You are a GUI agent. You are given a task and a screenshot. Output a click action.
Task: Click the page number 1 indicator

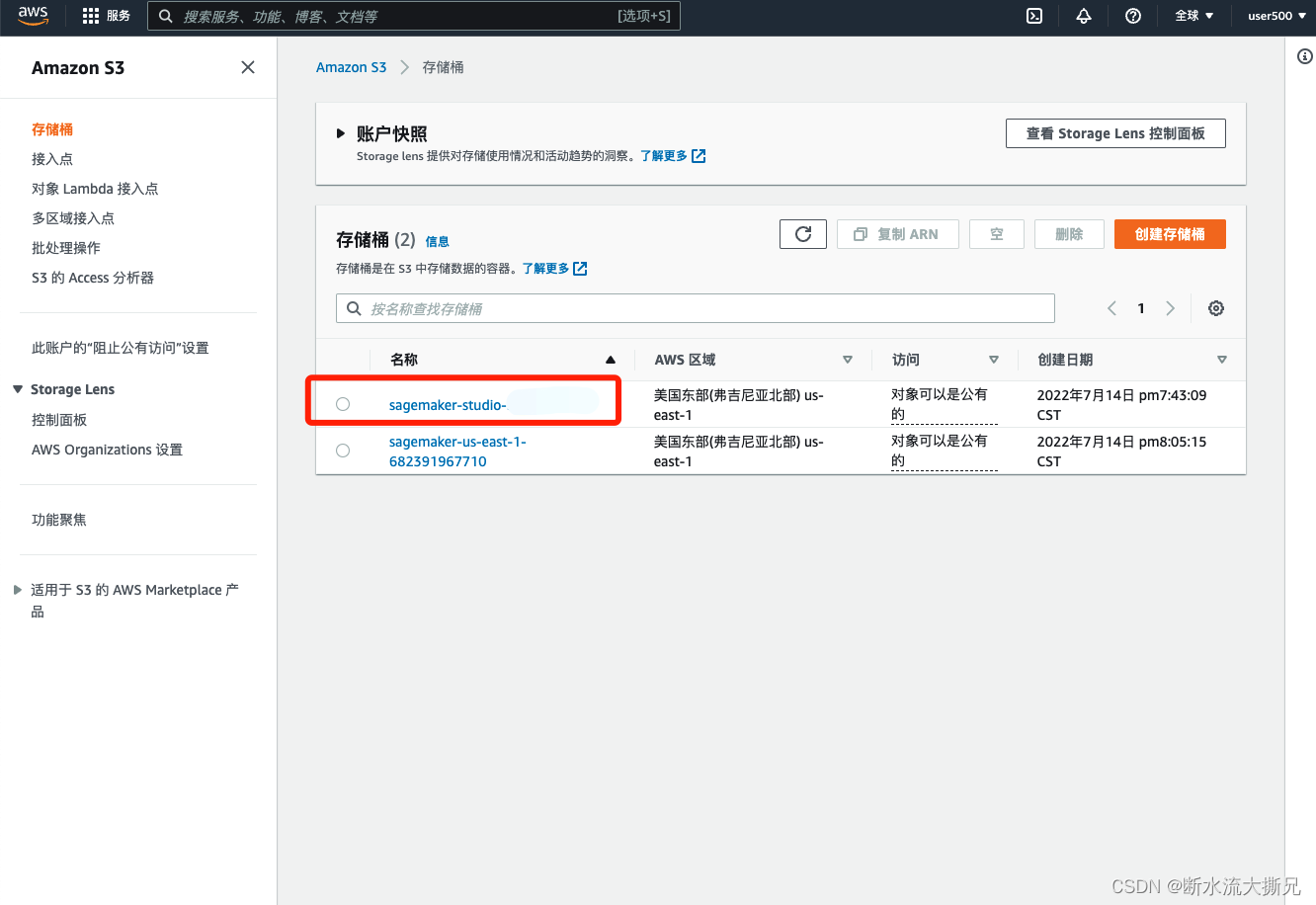click(x=1141, y=308)
